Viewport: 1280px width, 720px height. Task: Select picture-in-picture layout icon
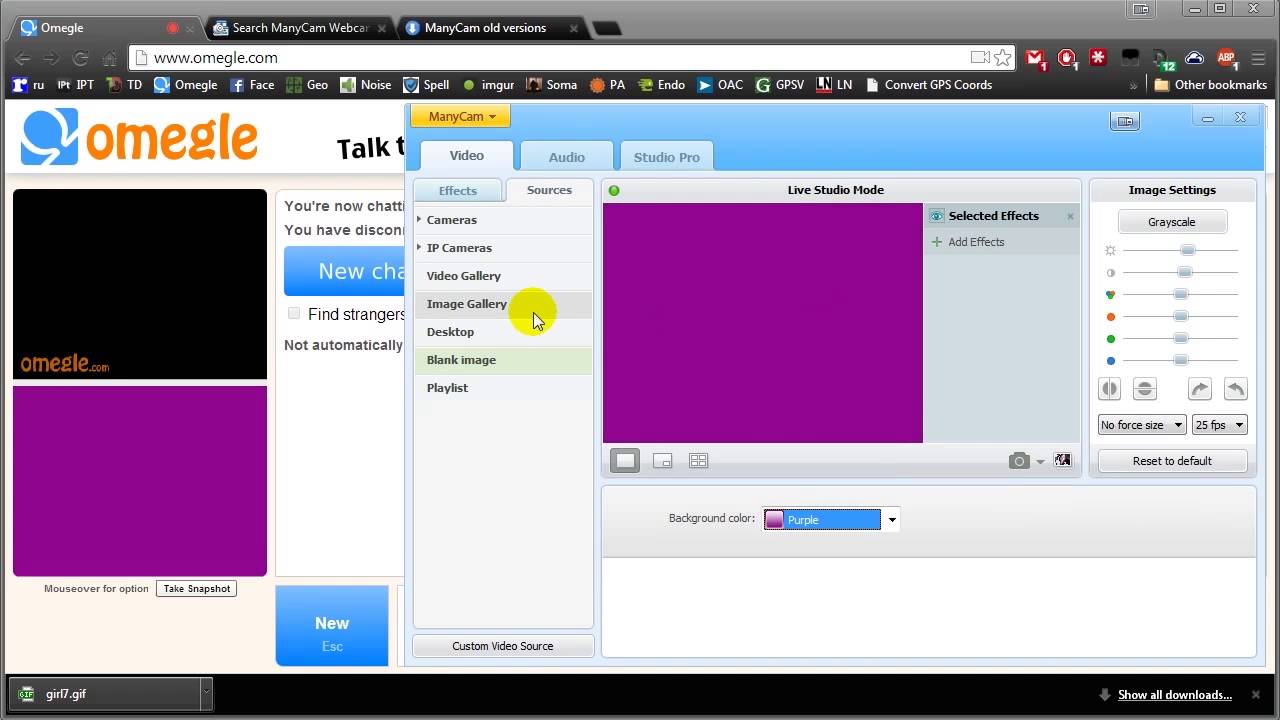pyautogui.click(x=662, y=461)
